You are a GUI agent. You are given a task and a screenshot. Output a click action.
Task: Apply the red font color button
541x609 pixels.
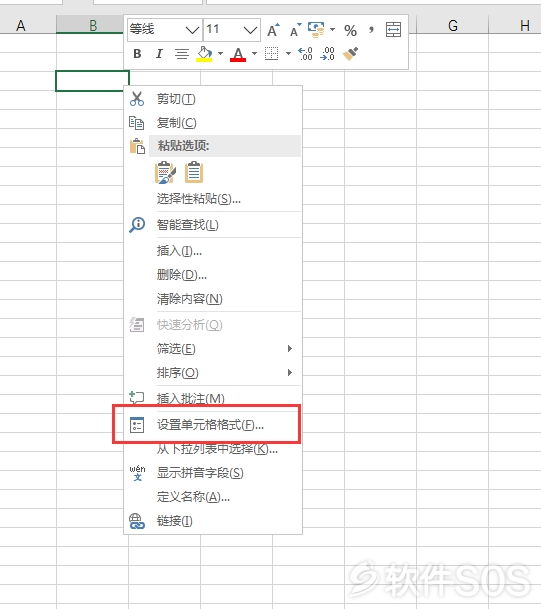click(238, 54)
